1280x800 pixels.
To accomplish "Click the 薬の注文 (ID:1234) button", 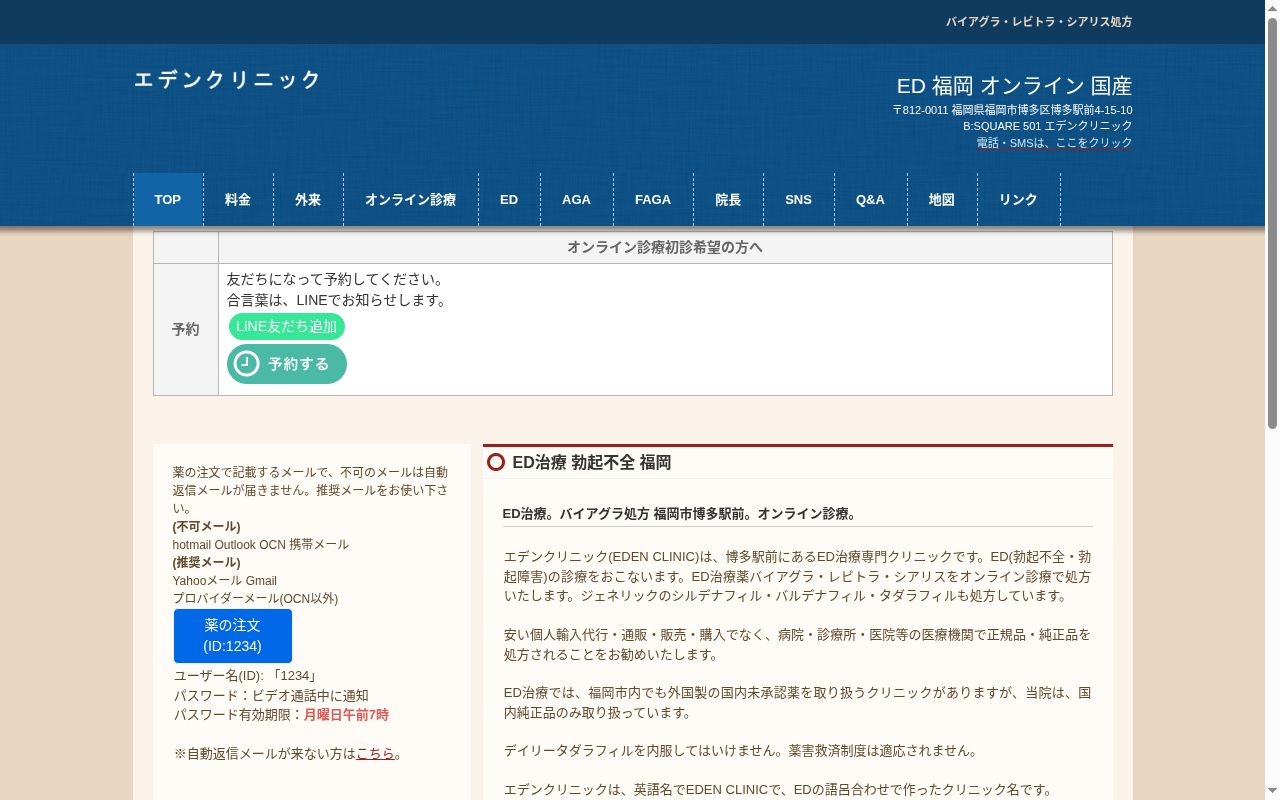I will (233, 636).
